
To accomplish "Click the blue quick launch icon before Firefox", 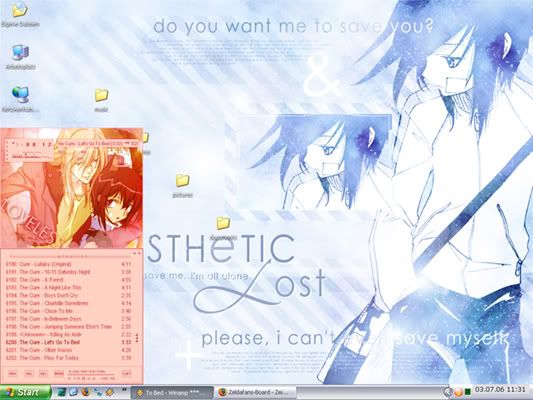I will [x=73, y=392].
